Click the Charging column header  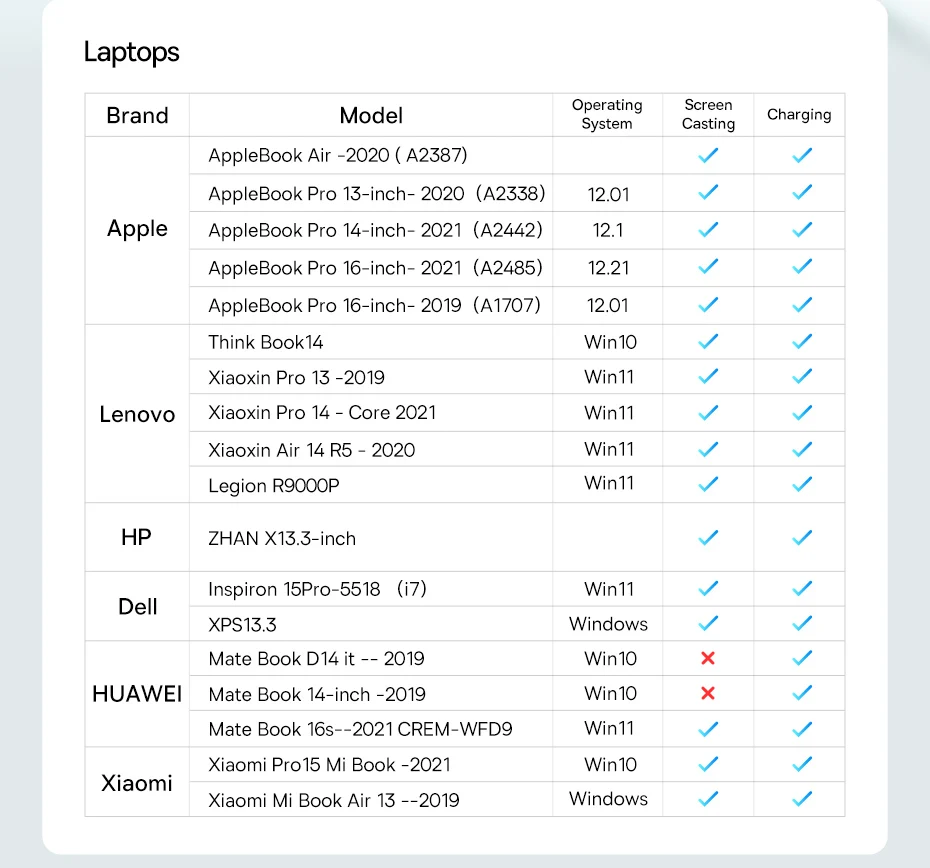point(799,114)
